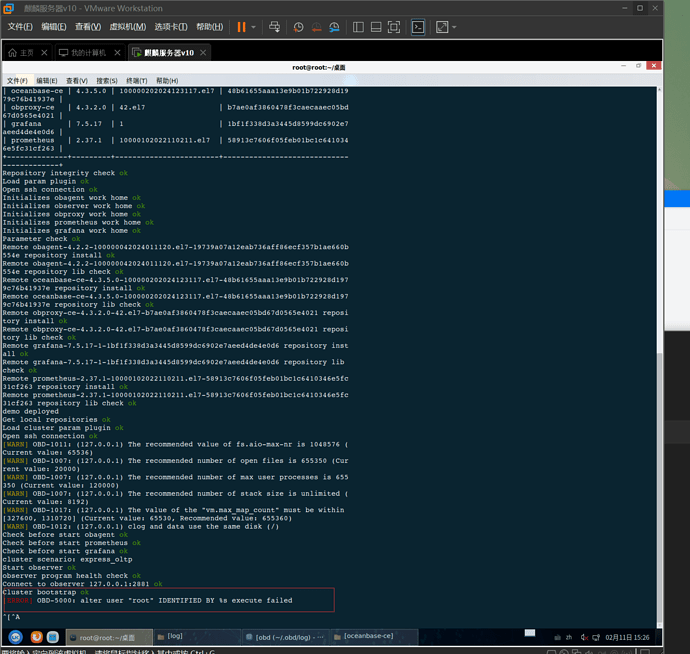Open terminal 终端(T) menu
The height and width of the screenshot is (654, 690).
coord(137,81)
